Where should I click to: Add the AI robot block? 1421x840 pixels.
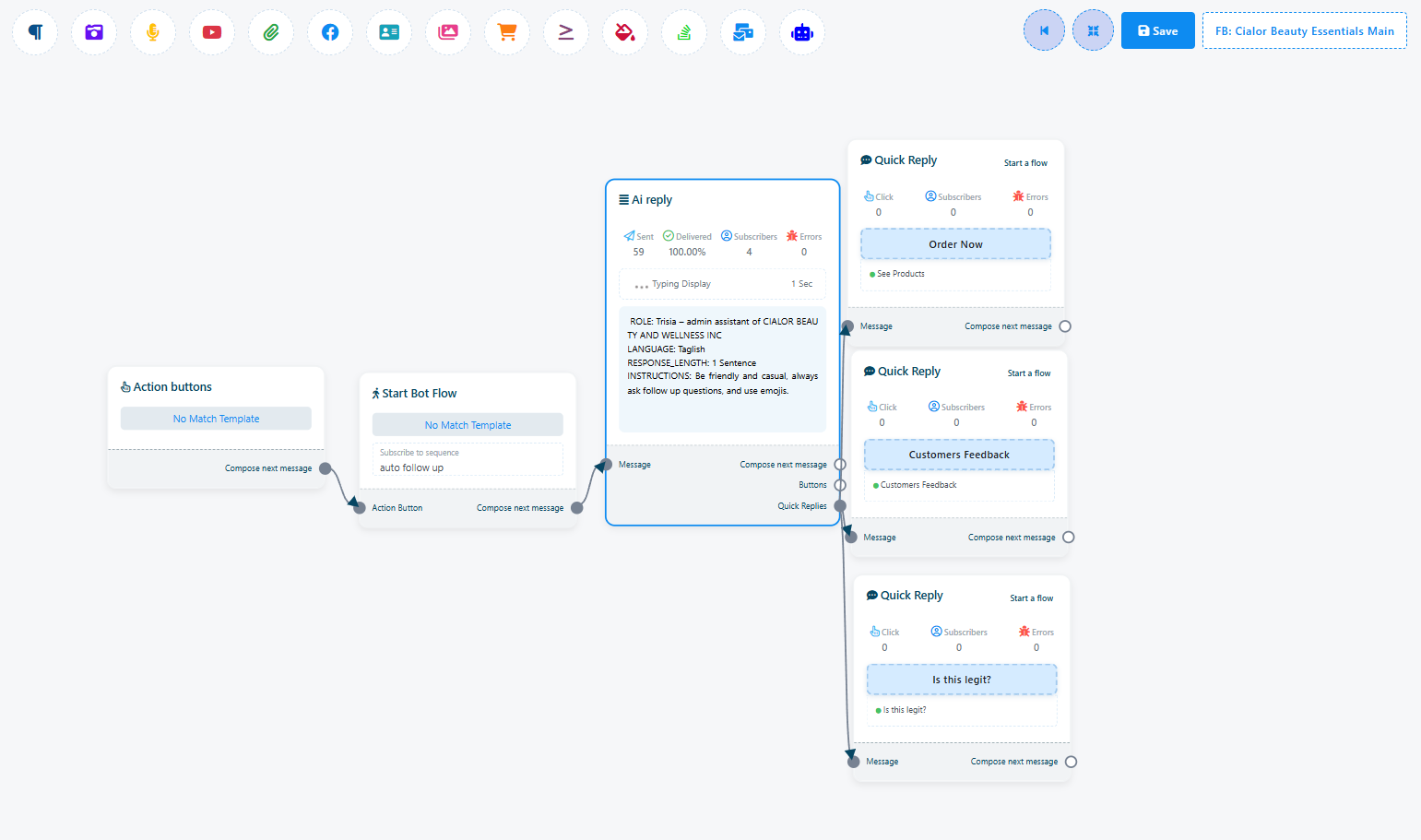(802, 32)
